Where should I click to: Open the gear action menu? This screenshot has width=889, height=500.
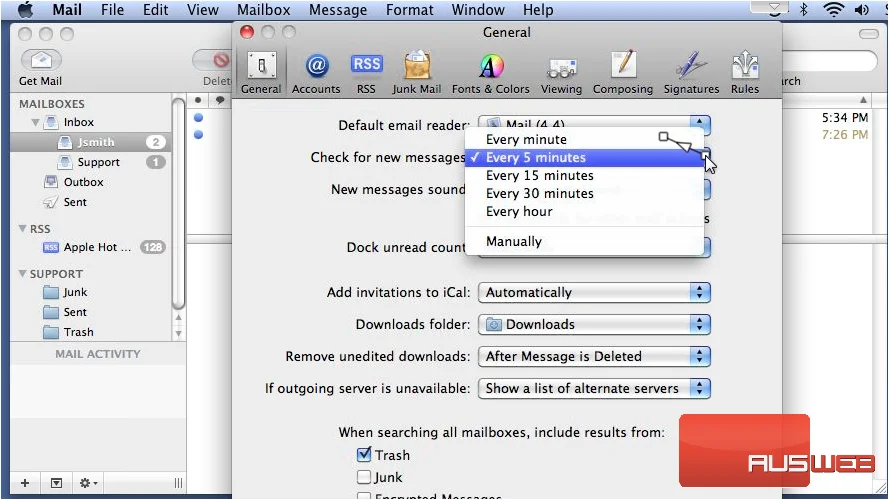coord(88,483)
